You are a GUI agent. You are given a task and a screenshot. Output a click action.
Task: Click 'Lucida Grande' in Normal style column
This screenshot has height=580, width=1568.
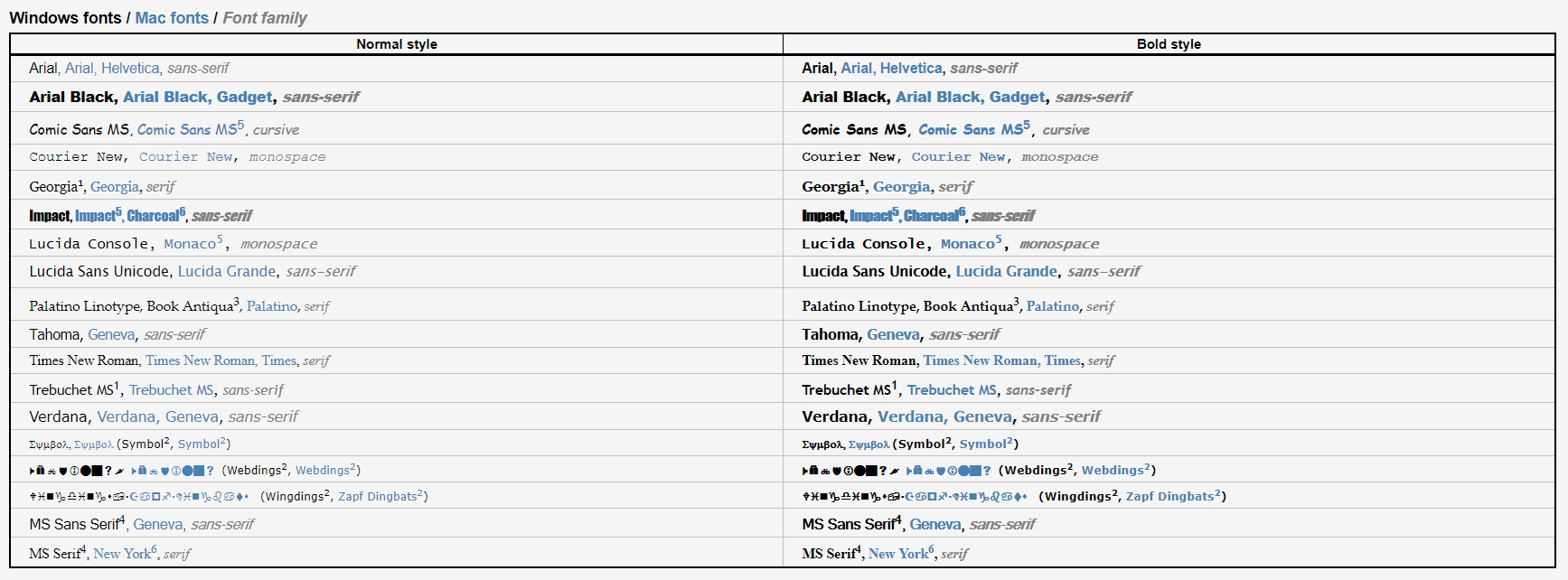click(x=227, y=272)
